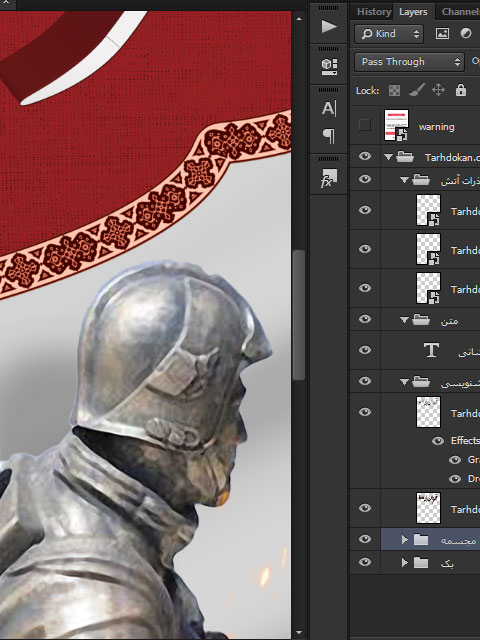Open the Paragraph panel icon

tap(329, 136)
